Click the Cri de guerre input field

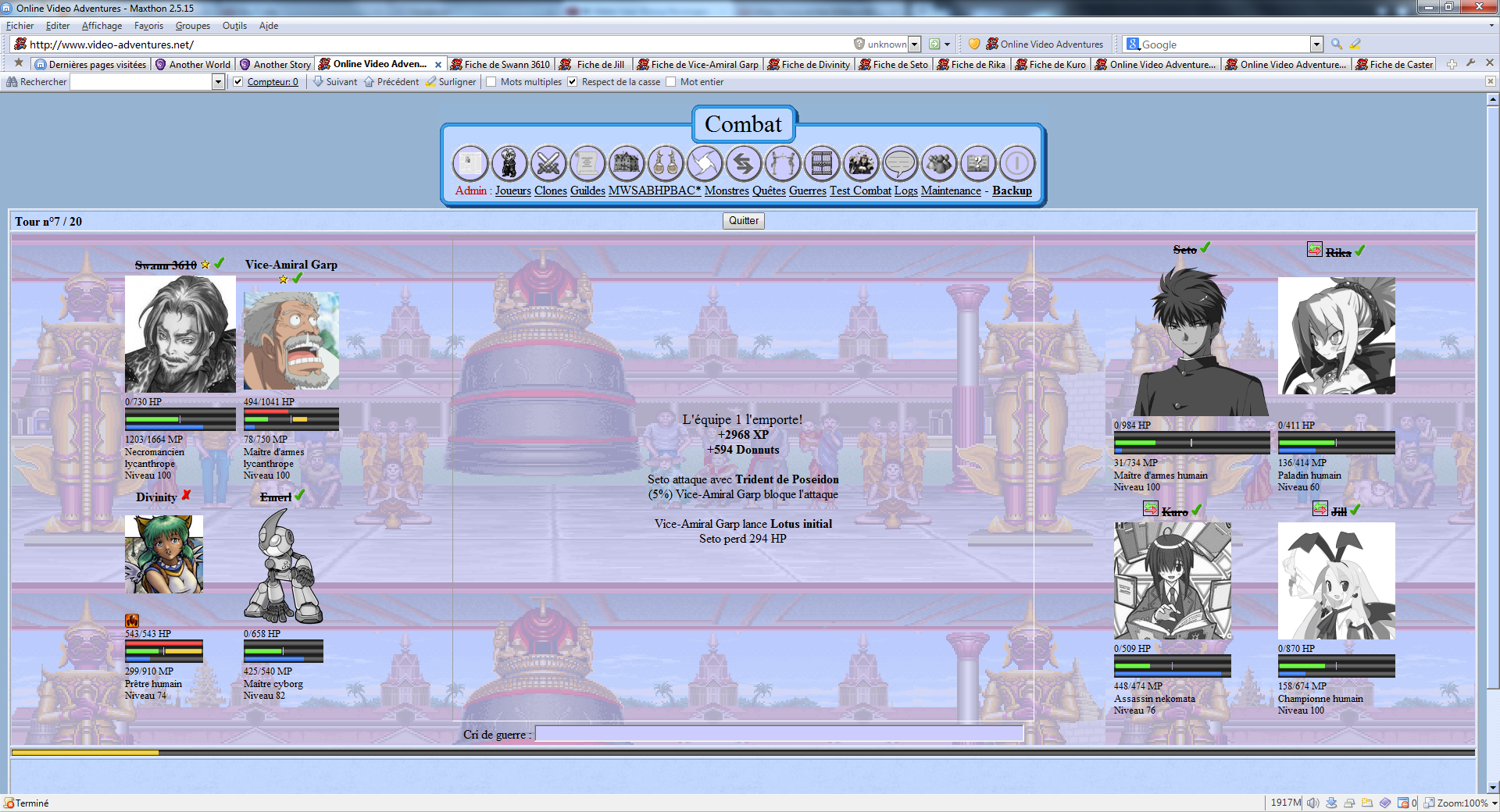coord(779,734)
